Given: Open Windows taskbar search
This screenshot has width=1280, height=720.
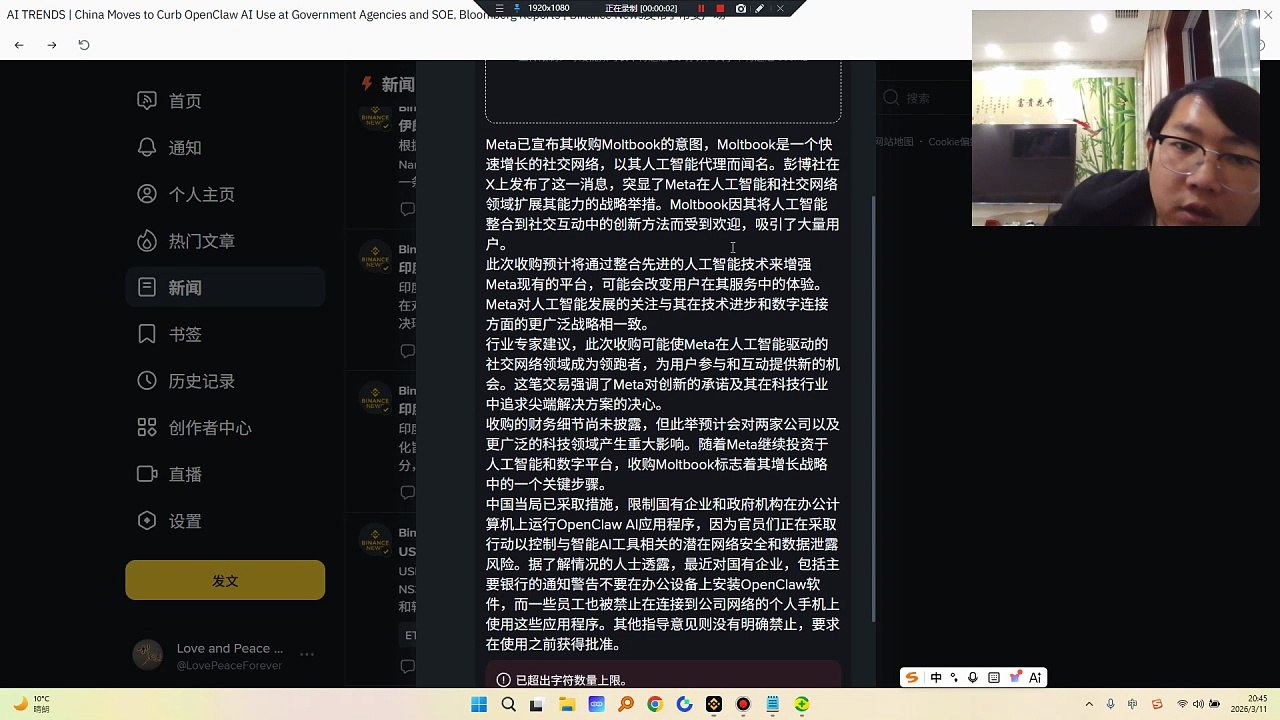Looking at the screenshot, I should (x=508, y=704).
